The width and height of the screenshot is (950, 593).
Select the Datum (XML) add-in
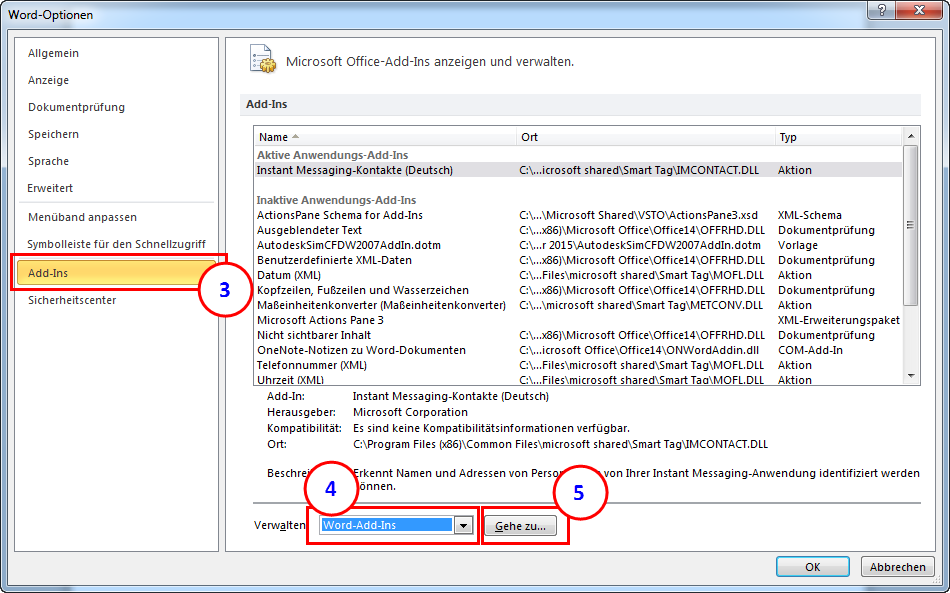click(578, 275)
